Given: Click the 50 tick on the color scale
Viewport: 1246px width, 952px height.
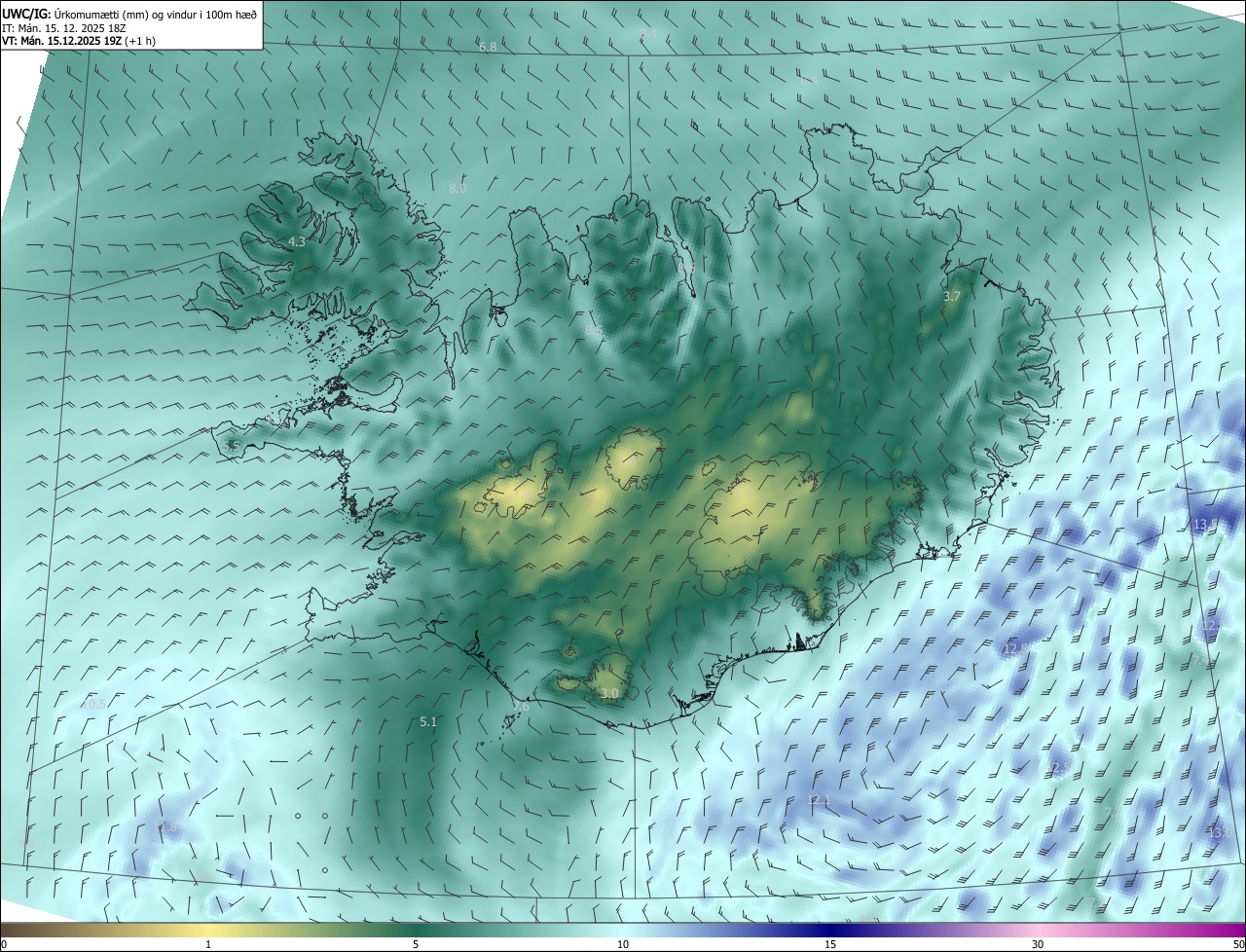Looking at the screenshot, I should [x=1238, y=944].
